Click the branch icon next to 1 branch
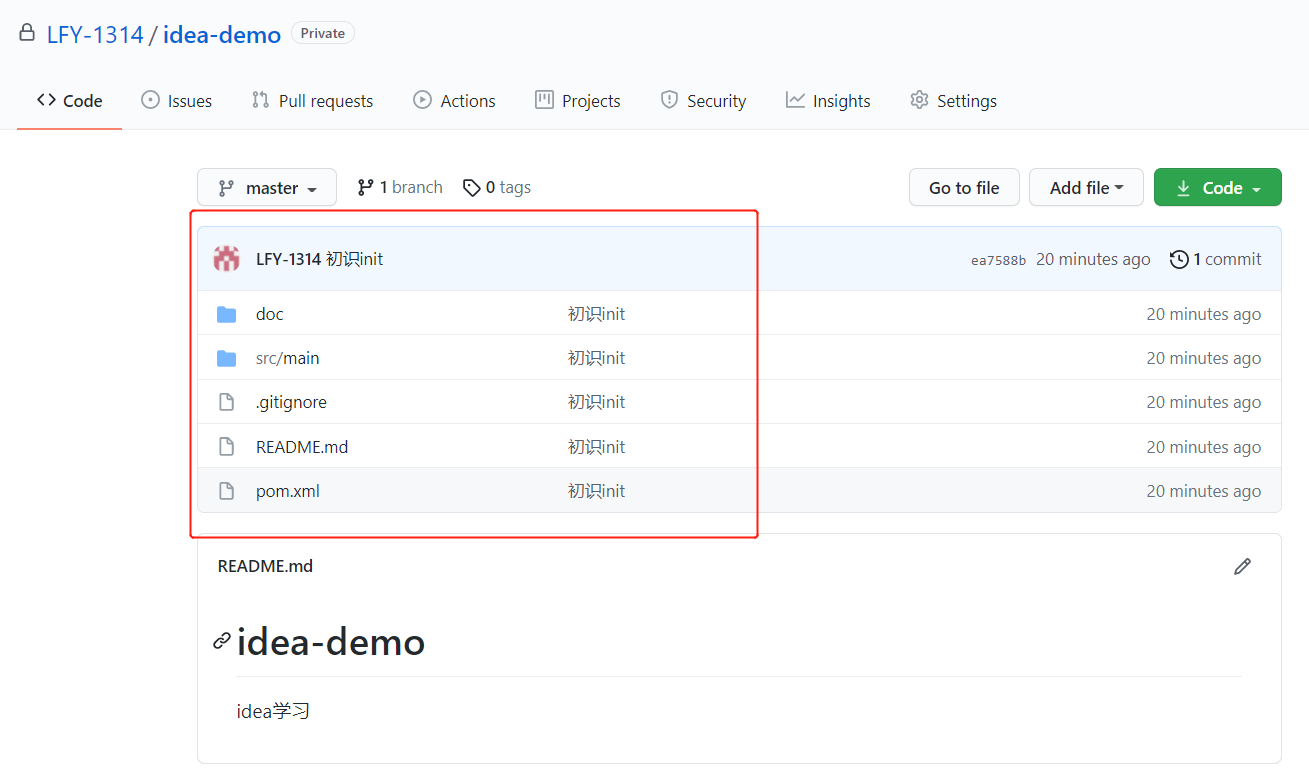1309x780 pixels. [x=366, y=187]
